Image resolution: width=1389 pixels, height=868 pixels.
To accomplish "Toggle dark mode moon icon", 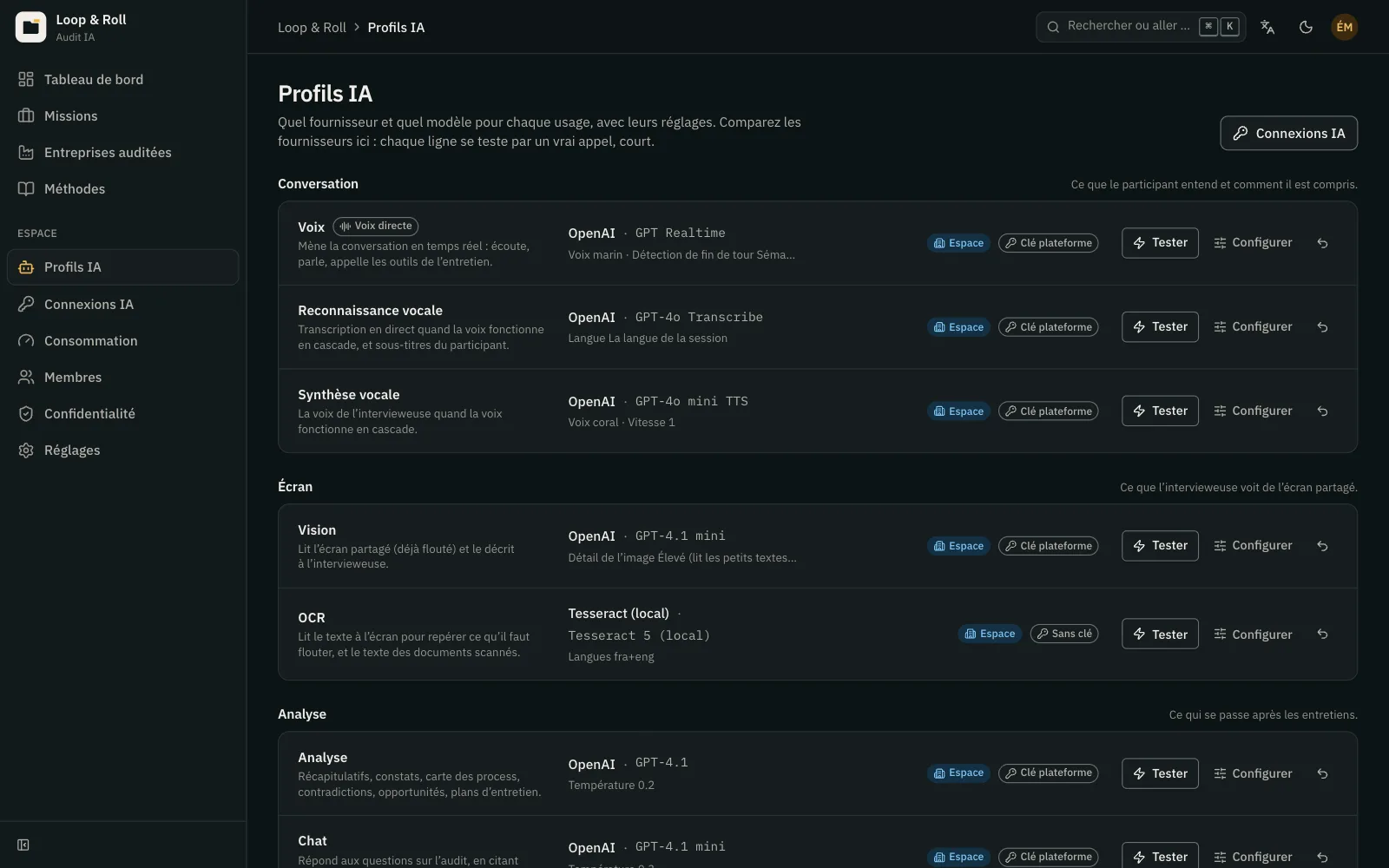I will (x=1306, y=27).
